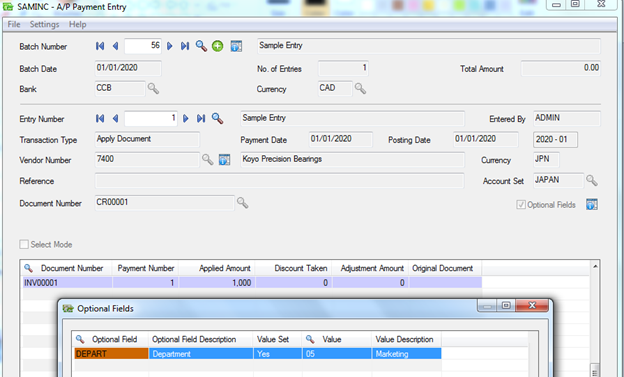
Task: Click scroll up arrow of document grid
Action: click(x=595, y=266)
